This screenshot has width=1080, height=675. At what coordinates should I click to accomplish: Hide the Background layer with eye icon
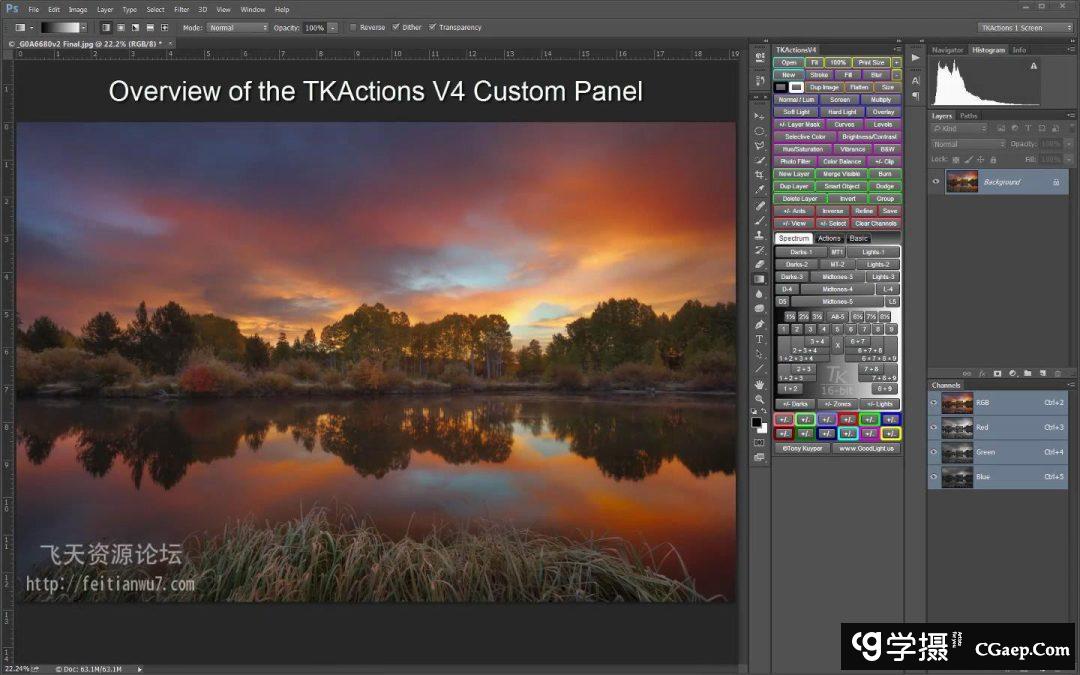tap(936, 182)
